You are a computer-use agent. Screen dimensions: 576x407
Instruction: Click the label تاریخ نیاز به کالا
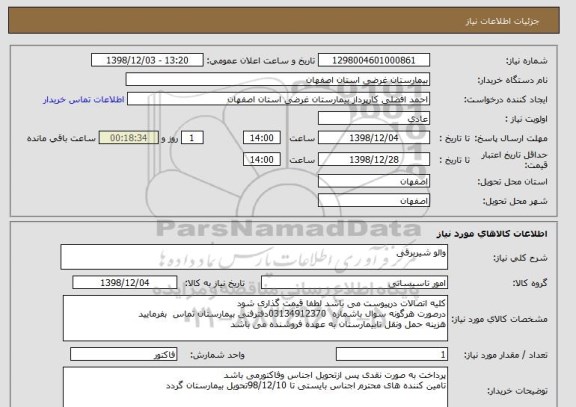click(x=214, y=283)
